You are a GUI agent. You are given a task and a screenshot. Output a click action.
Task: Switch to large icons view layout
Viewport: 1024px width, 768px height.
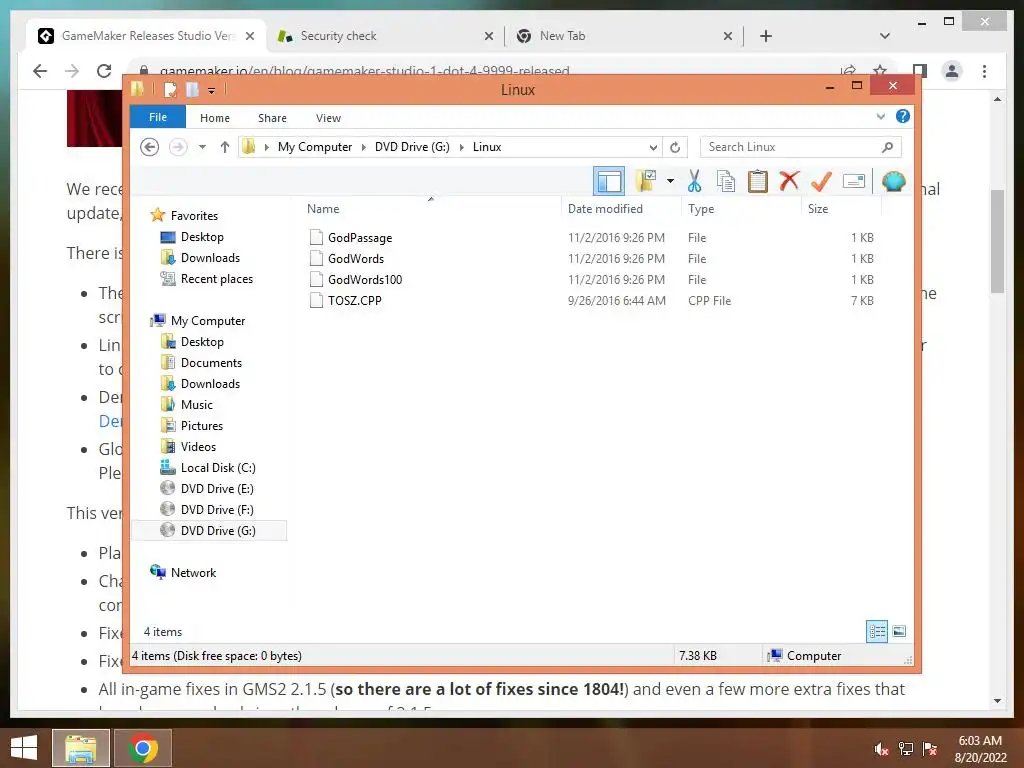click(x=899, y=632)
